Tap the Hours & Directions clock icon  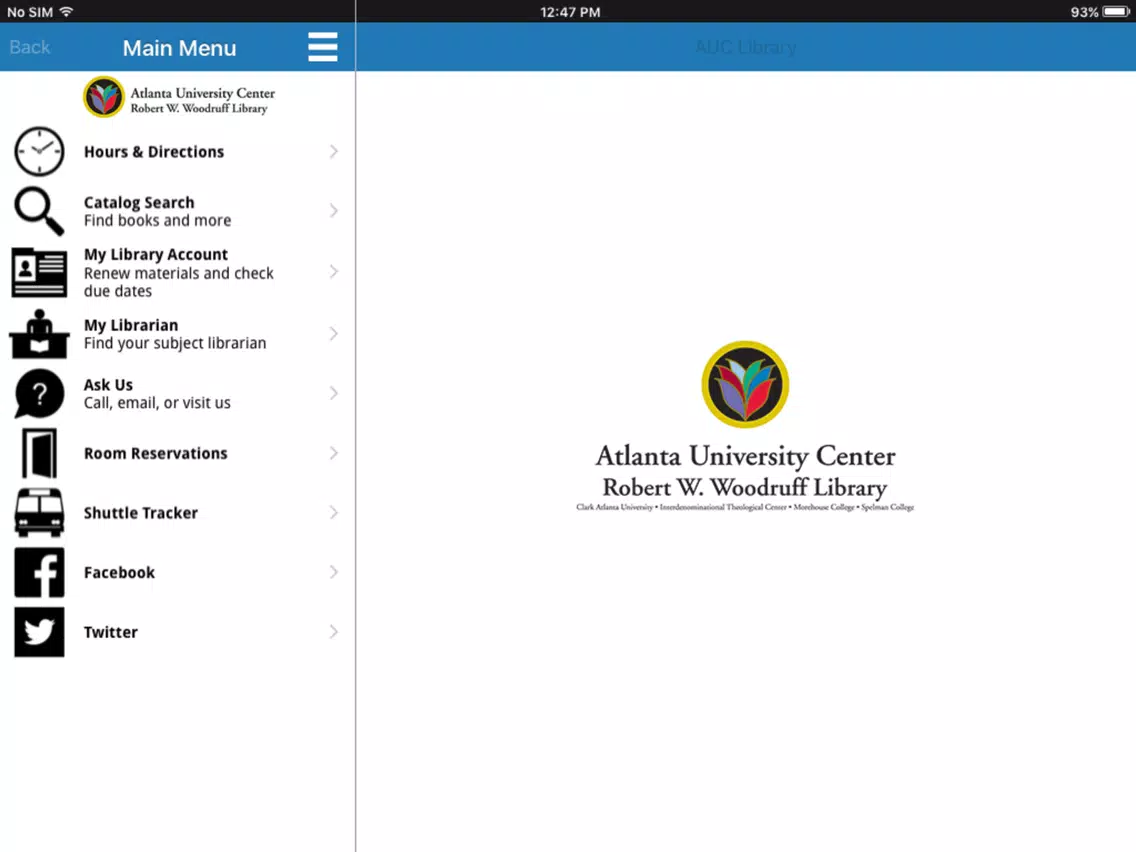click(39, 151)
